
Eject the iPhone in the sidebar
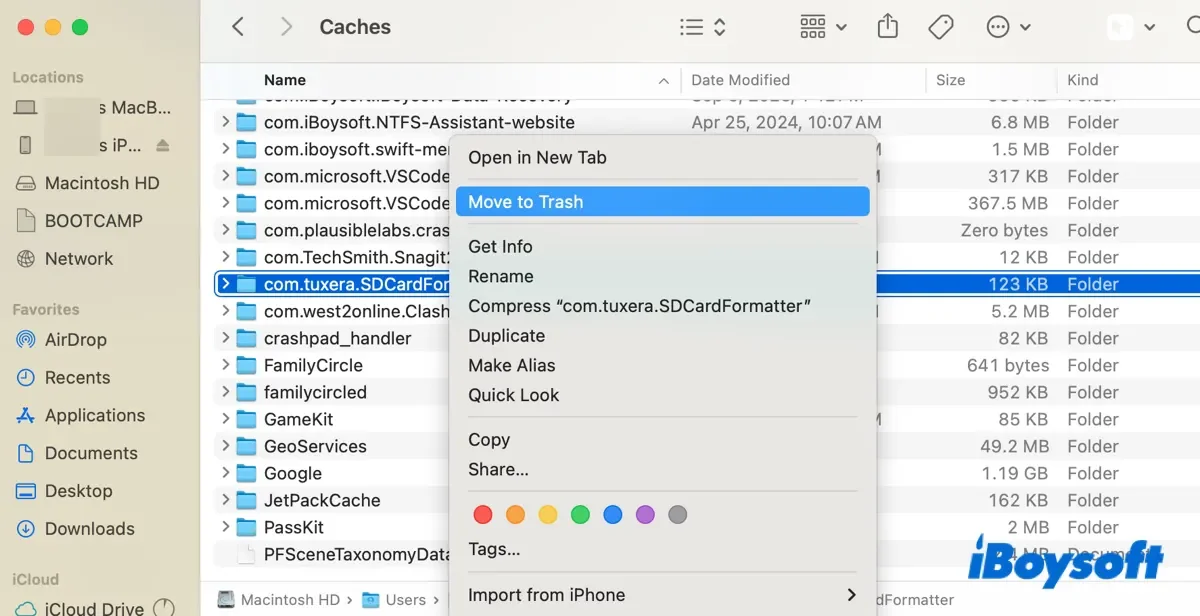(x=163, y=146)
